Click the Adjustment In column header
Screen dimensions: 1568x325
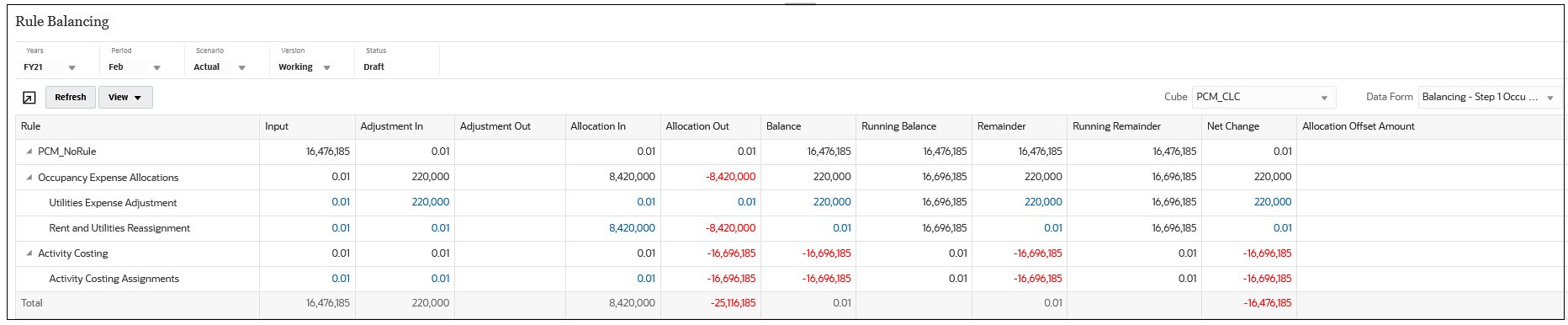[405, 126]
